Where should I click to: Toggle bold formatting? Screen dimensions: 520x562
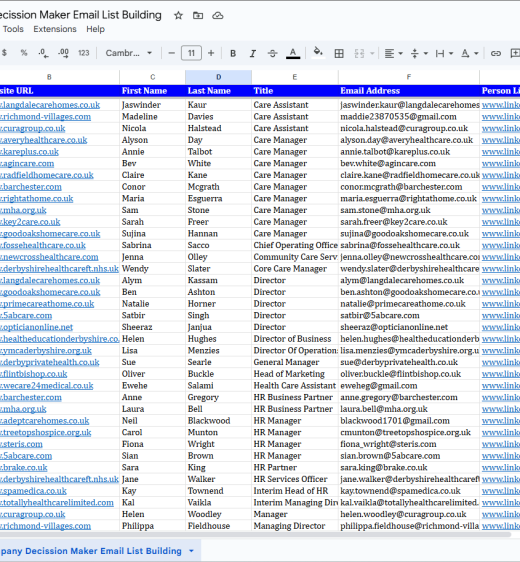pyautogui.click(x=233, y=53)
